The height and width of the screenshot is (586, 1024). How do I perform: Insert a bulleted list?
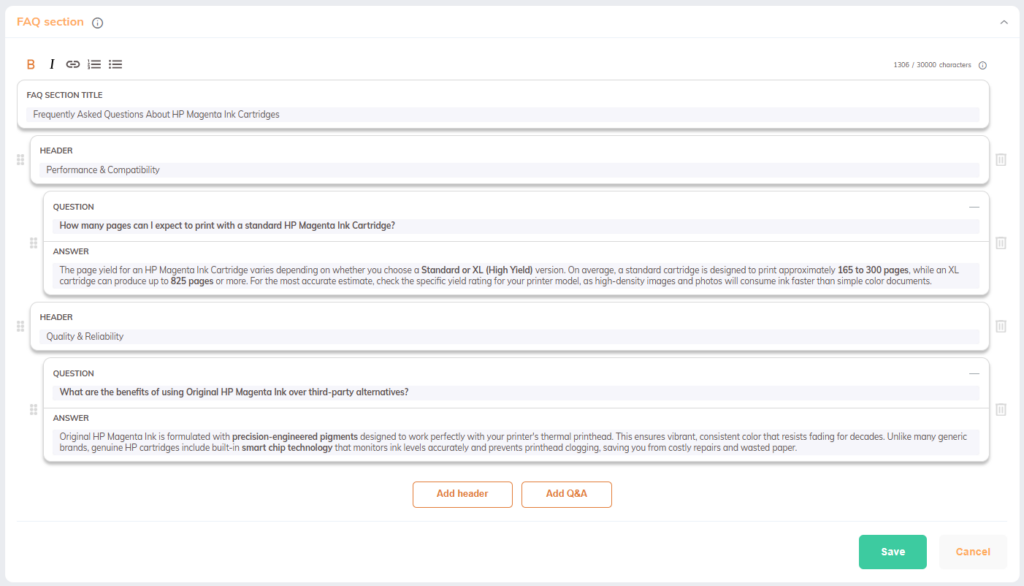[116, 64]
